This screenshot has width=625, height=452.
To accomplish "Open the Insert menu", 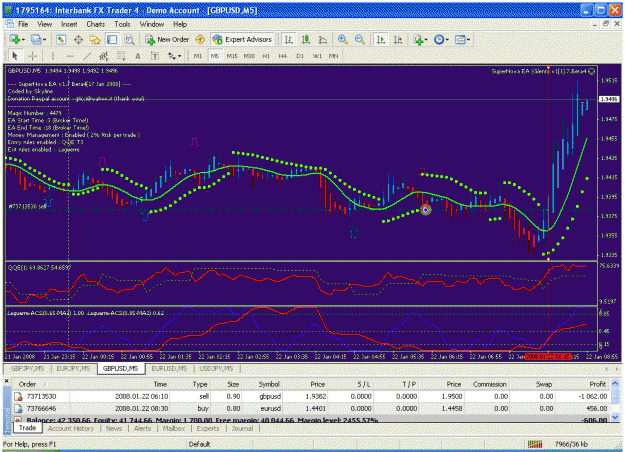I will 69,24.
